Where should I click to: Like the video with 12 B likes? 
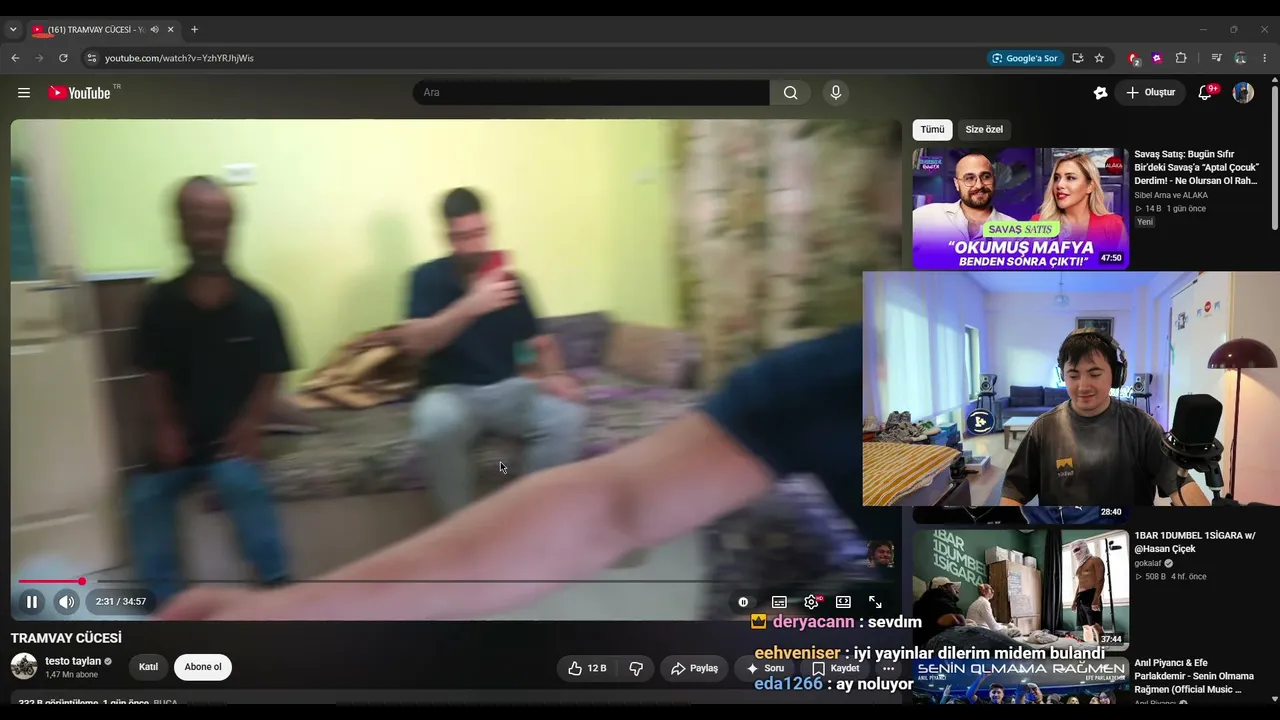coord(587,668)
